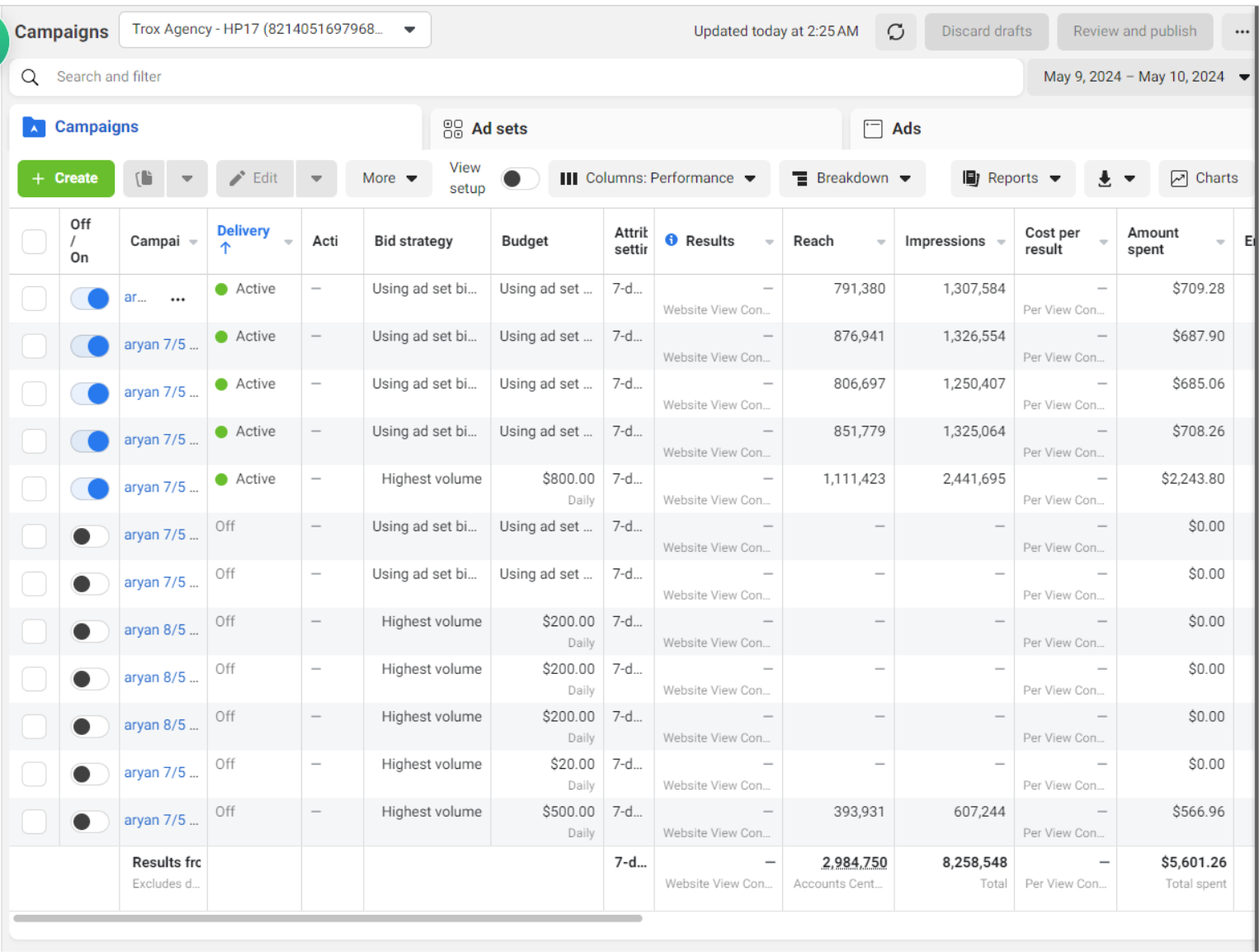Open the date range picker
The height and width of the screenshot is (952, 1259).
click(x=1144, y=77)
